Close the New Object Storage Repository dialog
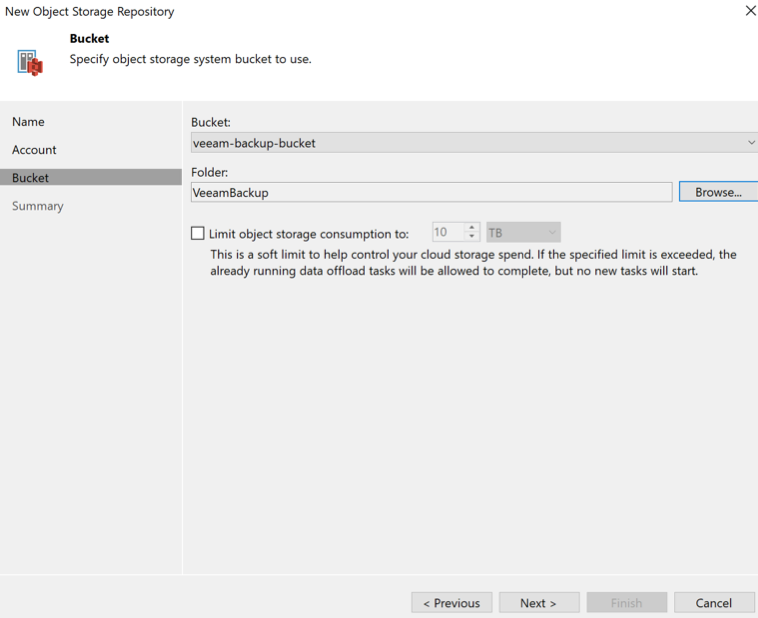The height and width of the screenshot is (618, 758). (751, 11)
